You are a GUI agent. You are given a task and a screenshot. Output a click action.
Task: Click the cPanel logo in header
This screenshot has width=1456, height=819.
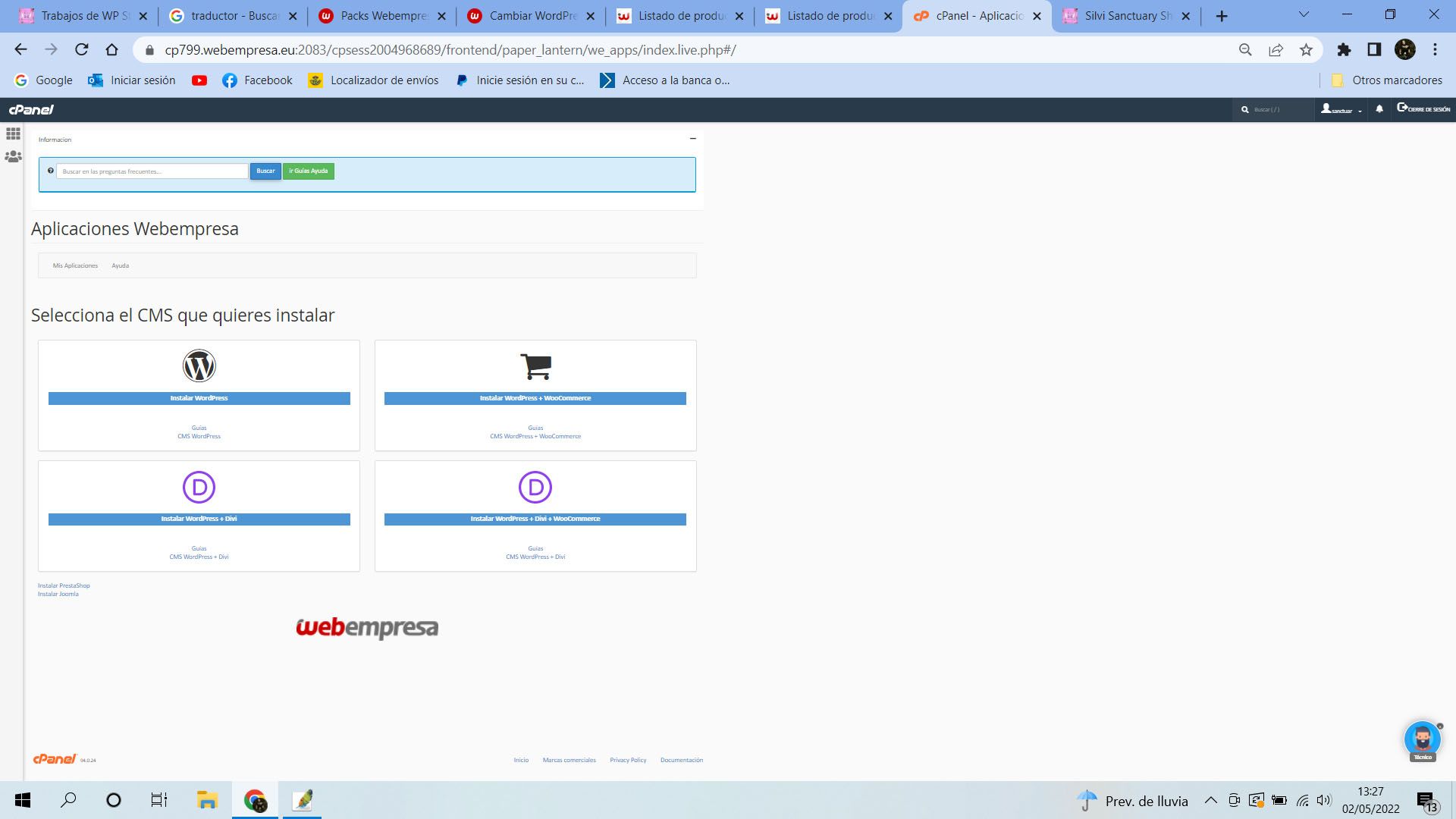(x=31, y=110)
